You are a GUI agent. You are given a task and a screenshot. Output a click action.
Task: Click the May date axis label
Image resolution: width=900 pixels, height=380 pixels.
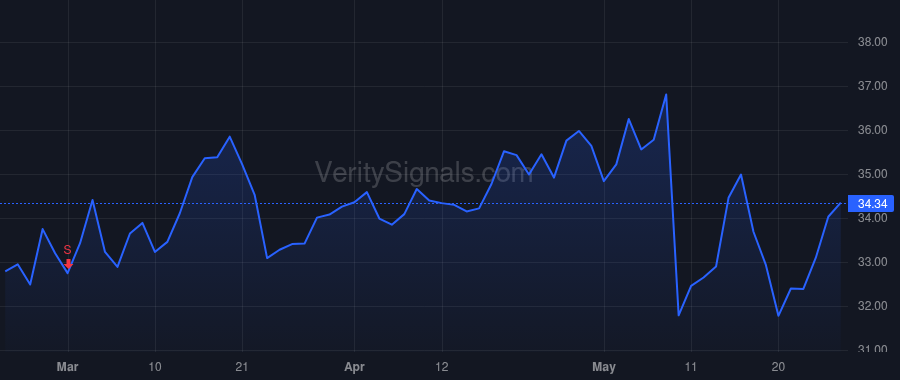point(604,367)
